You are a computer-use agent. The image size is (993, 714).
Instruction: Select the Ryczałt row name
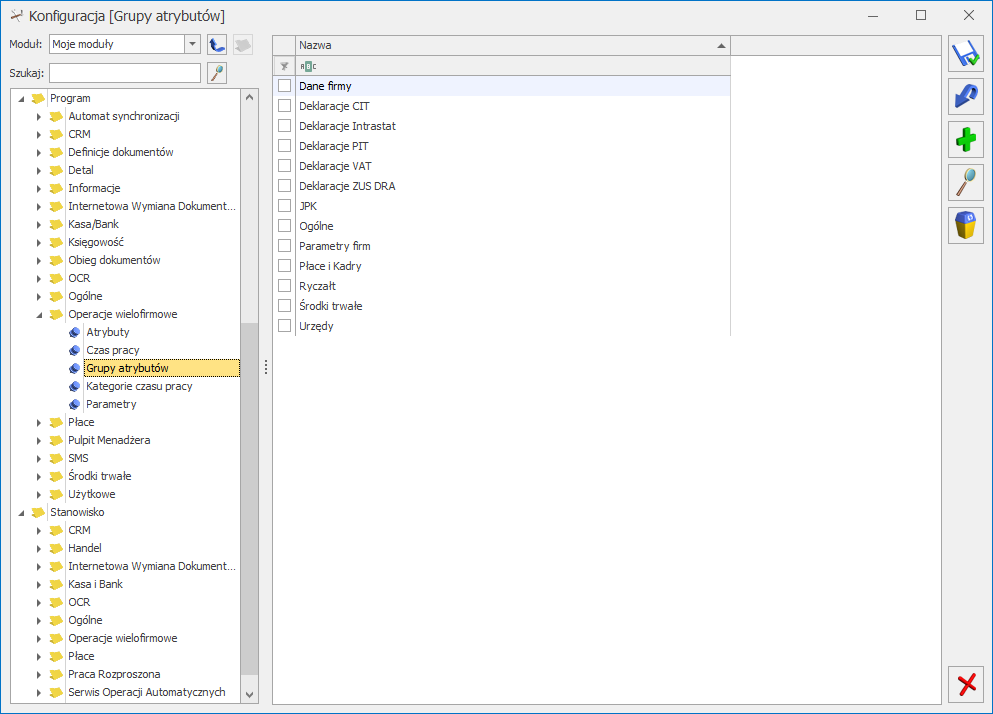click(317, 286)
